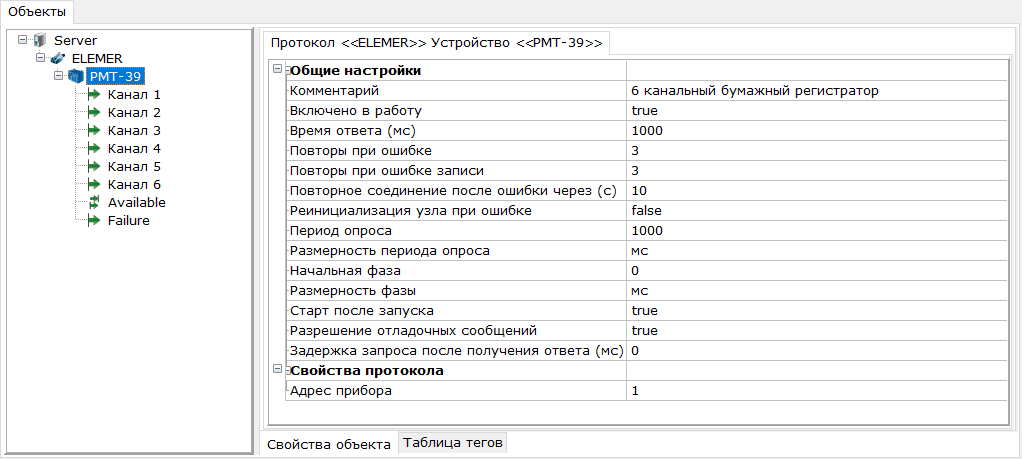Edit the Период опроса value
The image size is (1022, 459).
pos(819,231)
